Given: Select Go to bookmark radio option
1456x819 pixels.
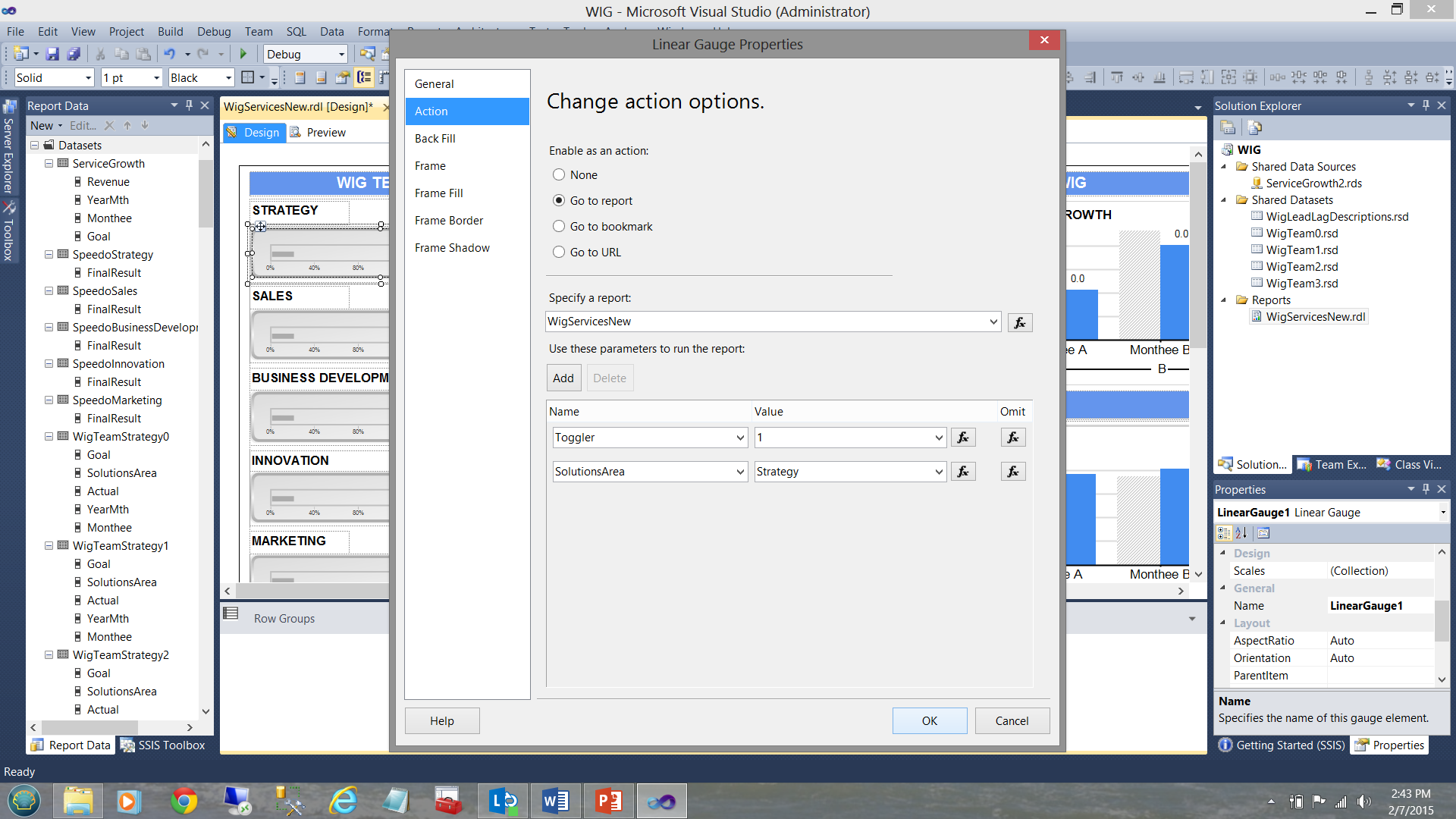Looking at the screenshot, I should click(559, 227).
